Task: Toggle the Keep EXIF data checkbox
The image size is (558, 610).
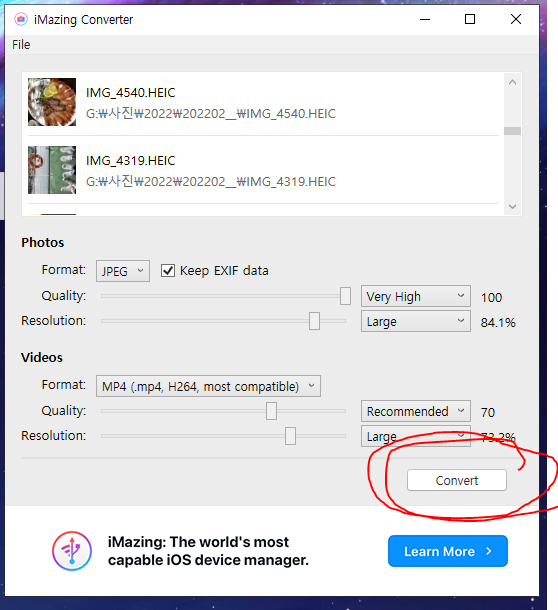Action: (x=168, y=270)
